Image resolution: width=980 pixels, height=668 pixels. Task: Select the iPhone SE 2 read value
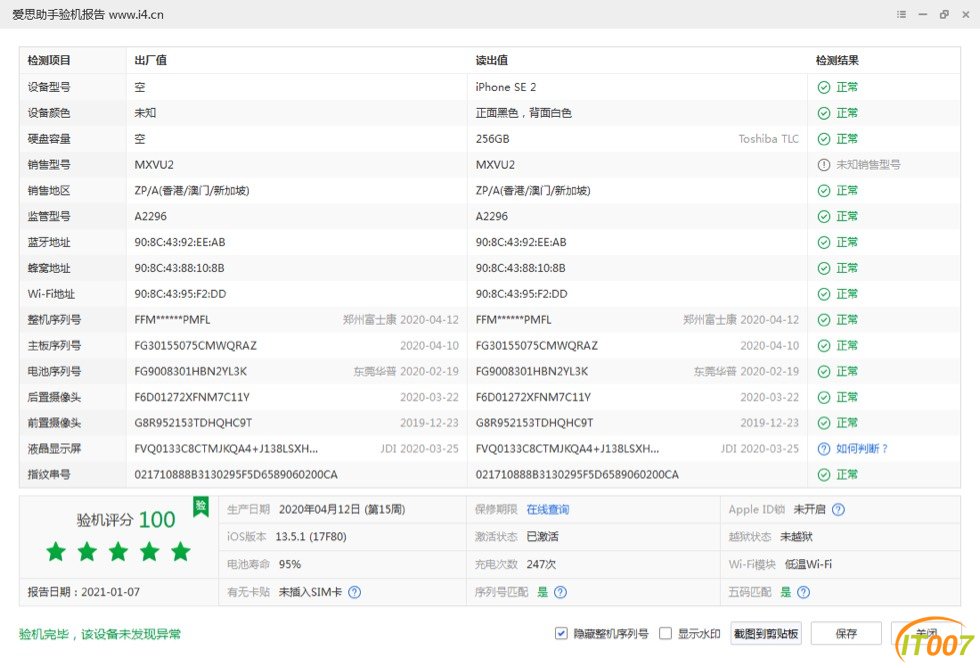point(506,87)
